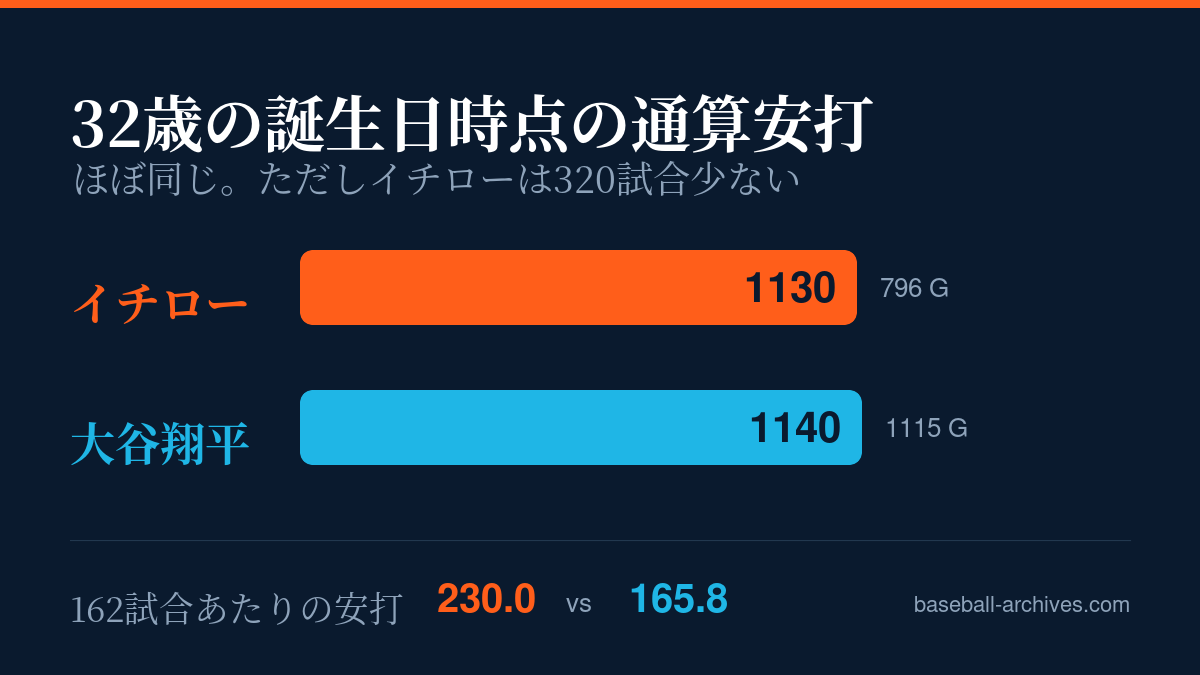The width and height of the screenshot is (1200, 675).
Task: Select the イチロー name label
Action: tap(160, 303)
